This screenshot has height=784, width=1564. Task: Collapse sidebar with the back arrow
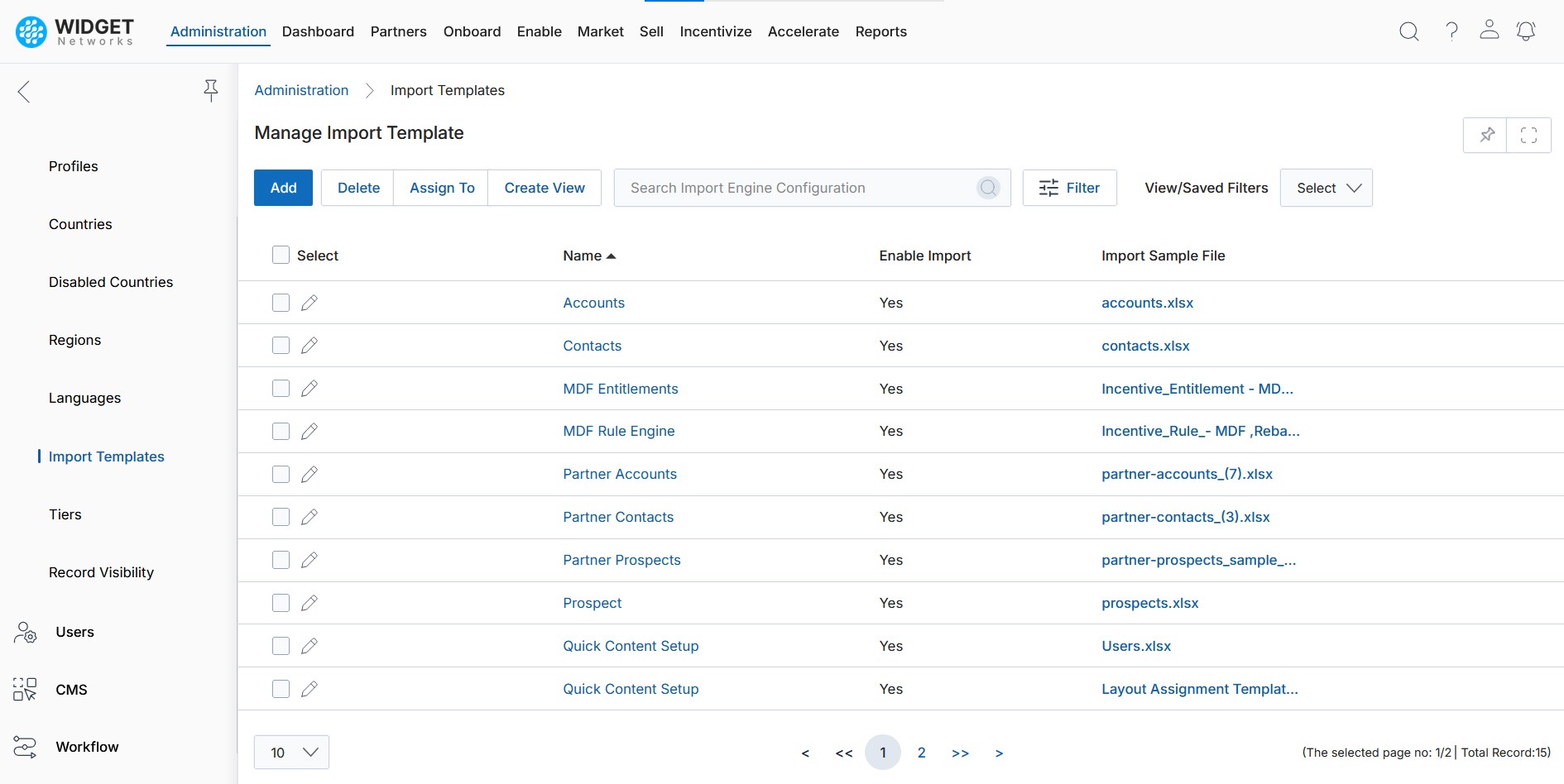tap(24, 92)
